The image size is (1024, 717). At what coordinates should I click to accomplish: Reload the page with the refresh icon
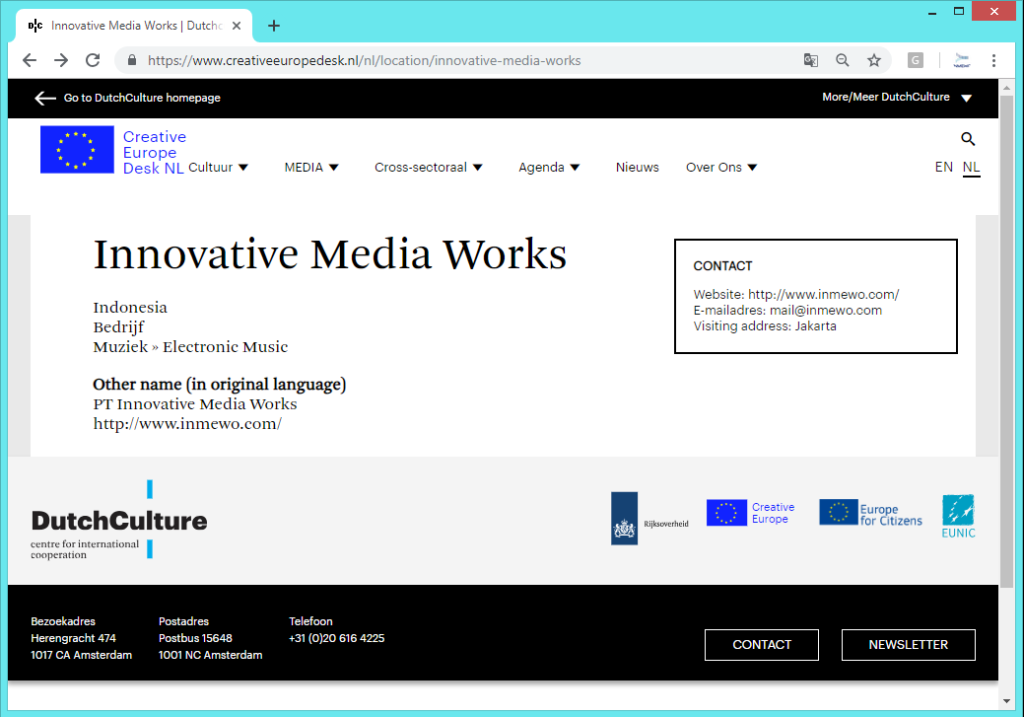click(93, 61)
